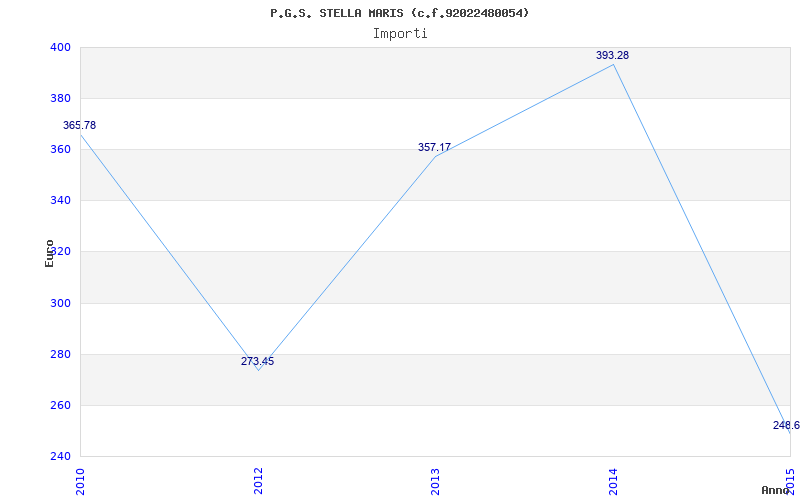Click the 380 y-axis value

(x=60, y=98)
